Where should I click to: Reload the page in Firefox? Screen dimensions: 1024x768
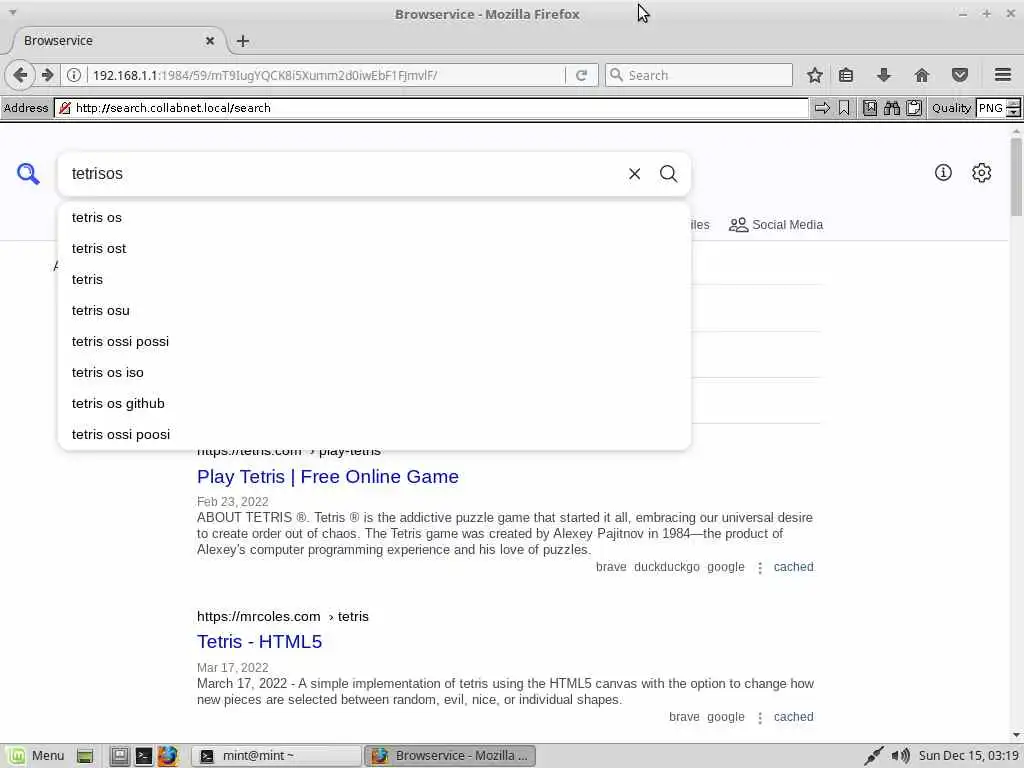point(581,75)
